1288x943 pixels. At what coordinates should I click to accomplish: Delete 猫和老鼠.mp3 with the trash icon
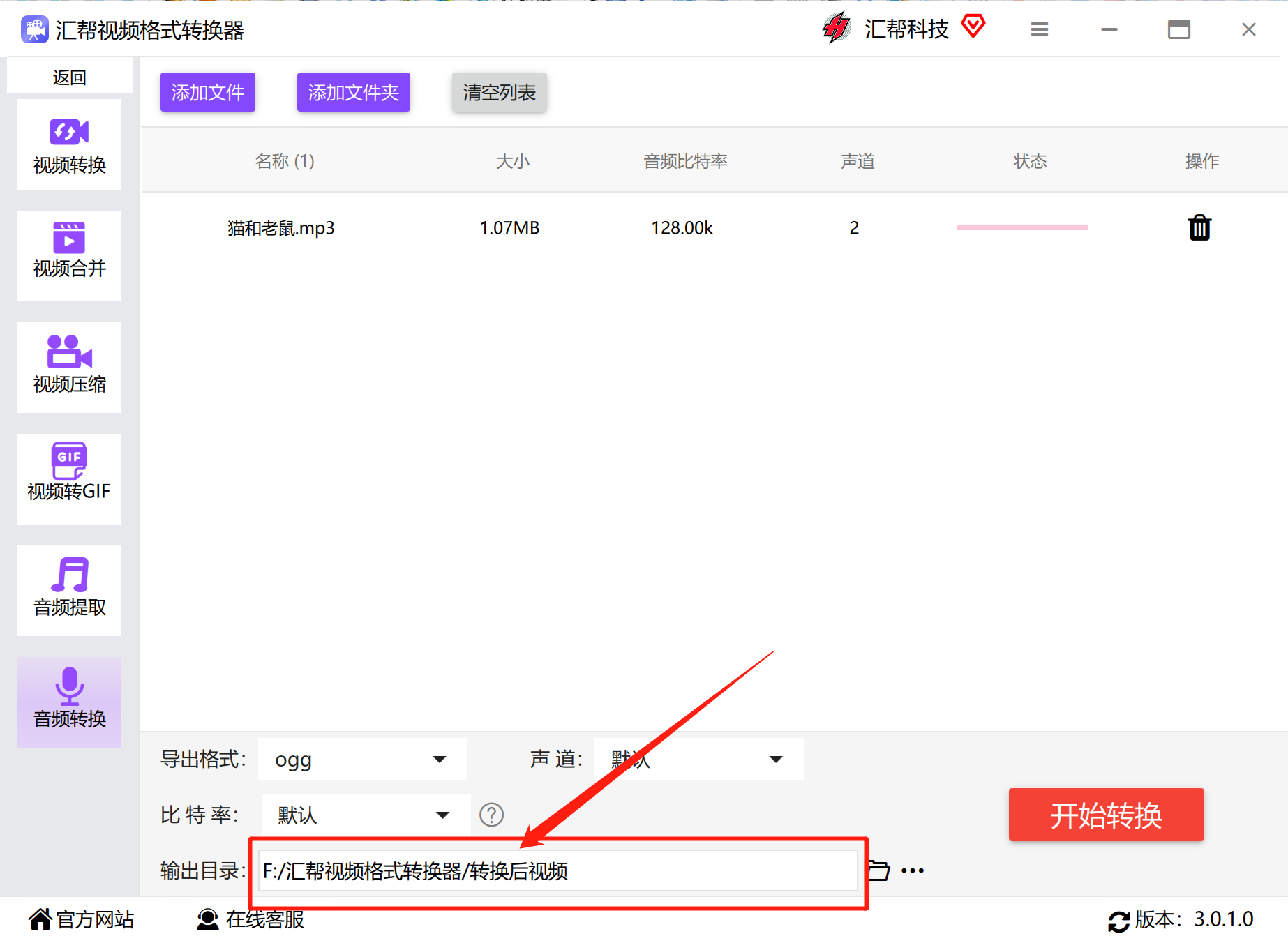(x=1199, y=227)
